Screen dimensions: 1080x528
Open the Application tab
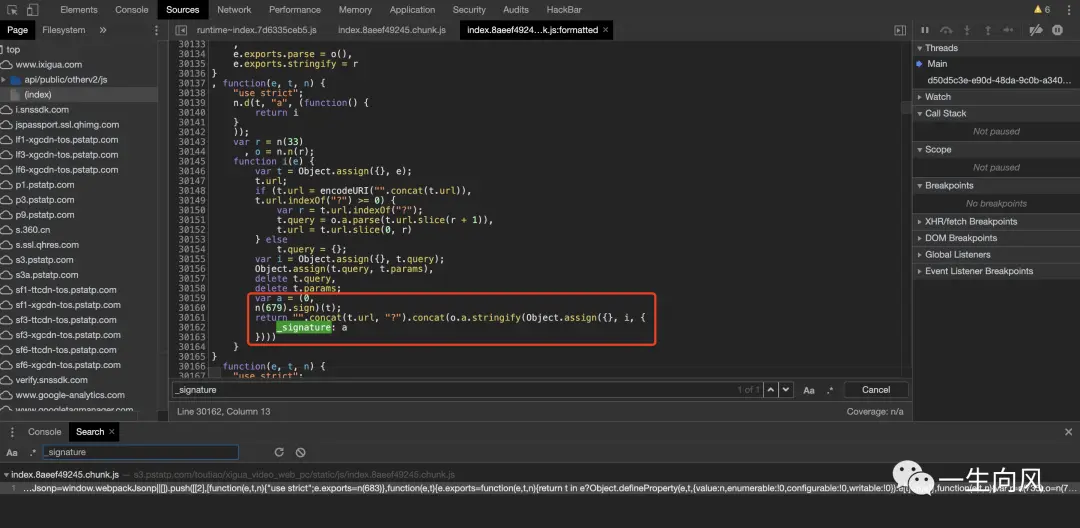click(x=412, y=10)
